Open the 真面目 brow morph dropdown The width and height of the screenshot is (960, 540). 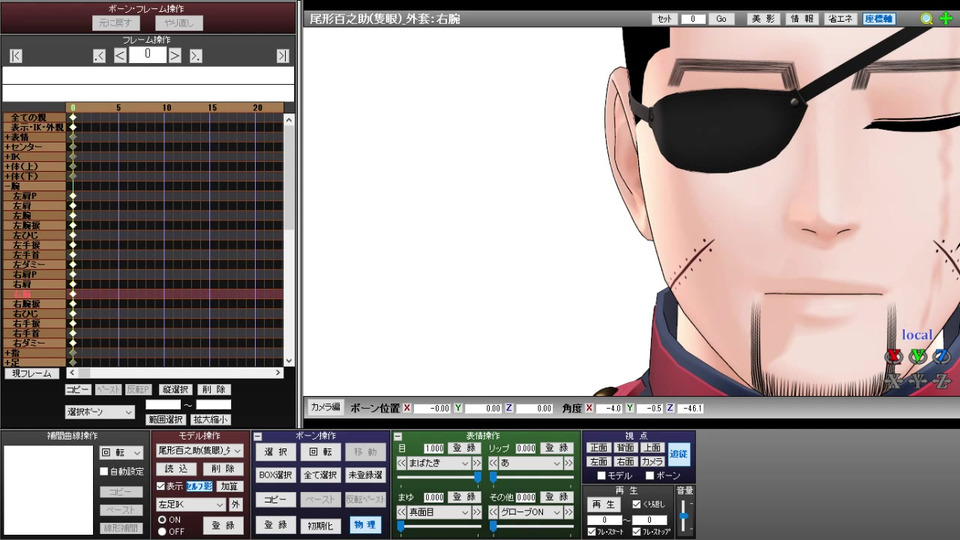click(x=439, y=512)
